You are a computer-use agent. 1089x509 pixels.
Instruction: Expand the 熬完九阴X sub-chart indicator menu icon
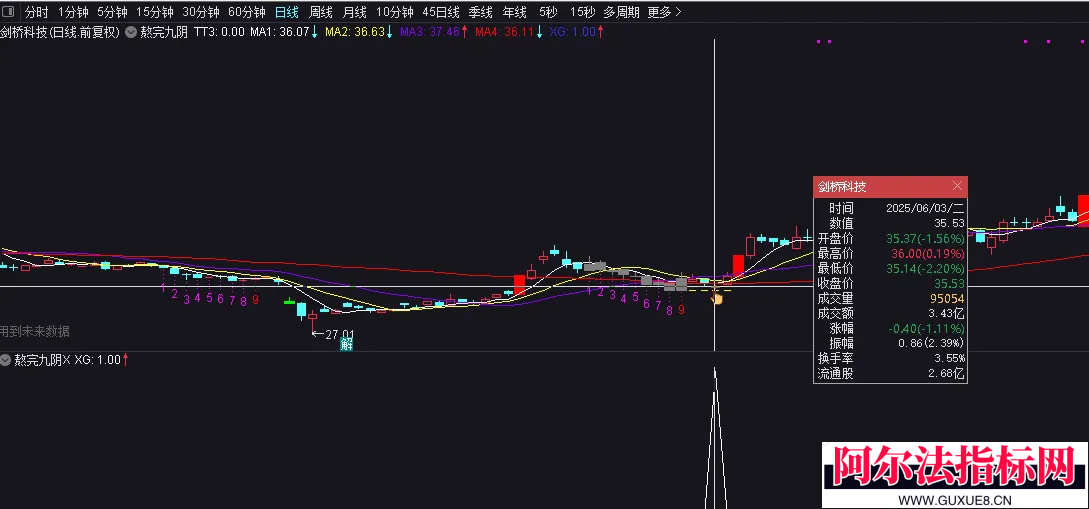[x=6, y=360]
